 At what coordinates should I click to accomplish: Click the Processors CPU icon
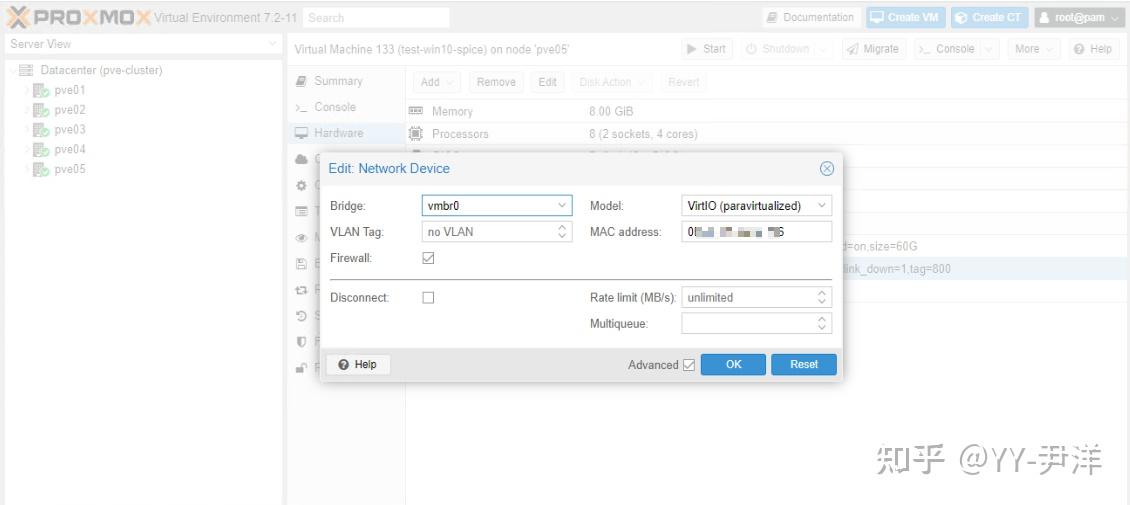tap(416, 133)
